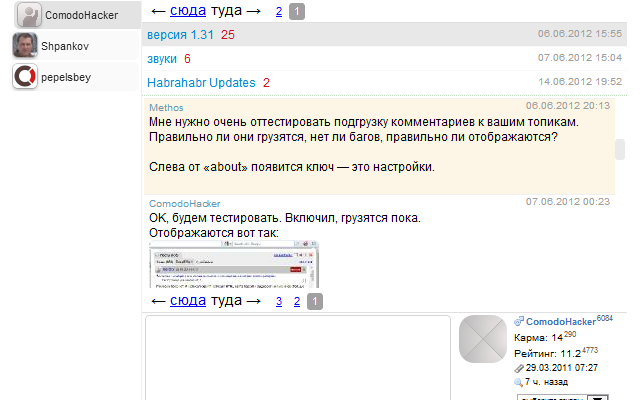This screenshot has width=640, height=400.
Task: Click 'Карма: 14' text
Action: click(538, 338)
